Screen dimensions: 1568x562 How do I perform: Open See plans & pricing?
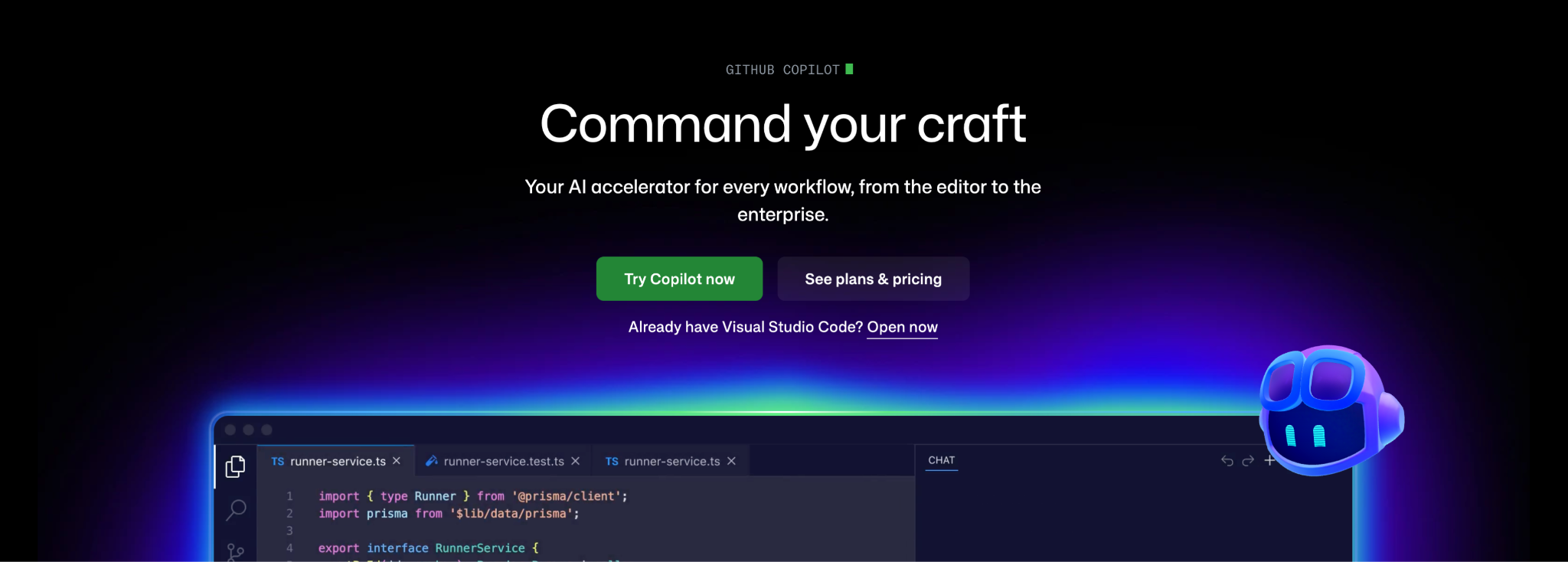click(x=874, y=279)
